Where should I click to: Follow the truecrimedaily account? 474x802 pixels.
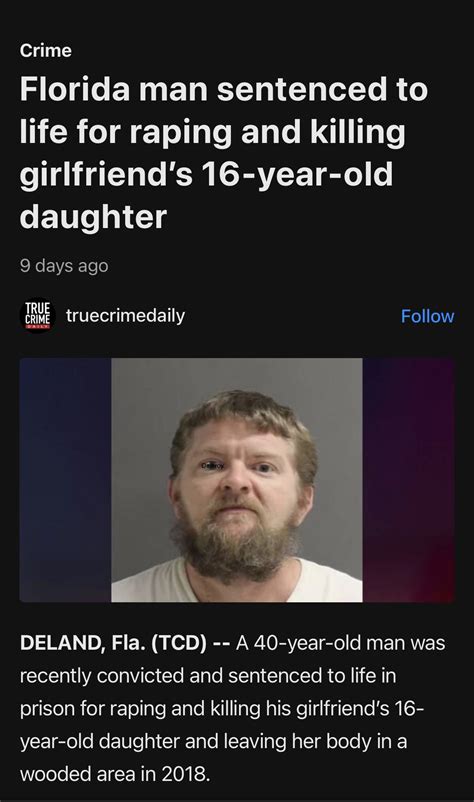coord(427,316)
